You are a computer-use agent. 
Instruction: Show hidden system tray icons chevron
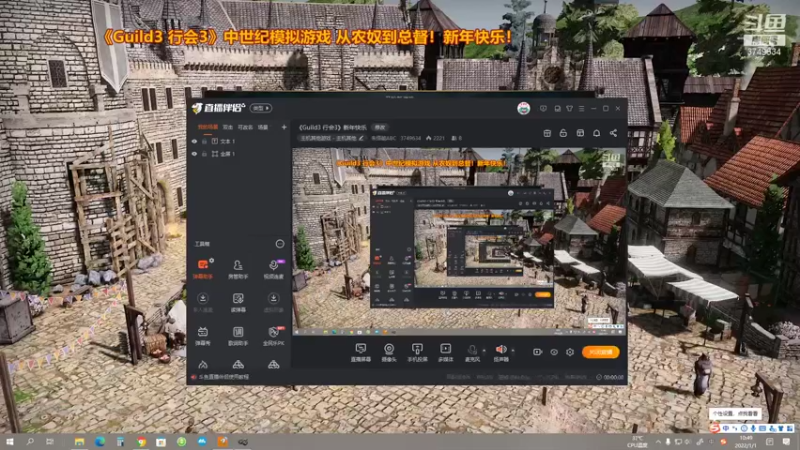click(x=658, y=441)
